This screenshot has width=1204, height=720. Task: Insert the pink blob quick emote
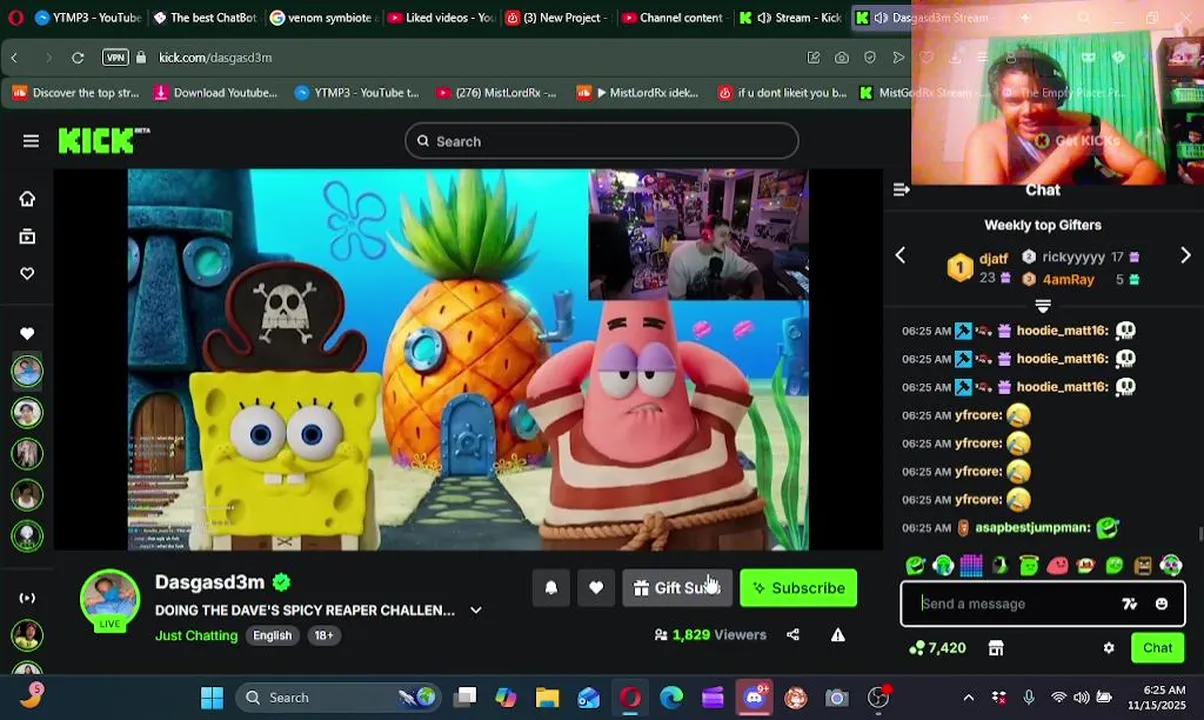pyautogui.click(x=1057, y=566)
